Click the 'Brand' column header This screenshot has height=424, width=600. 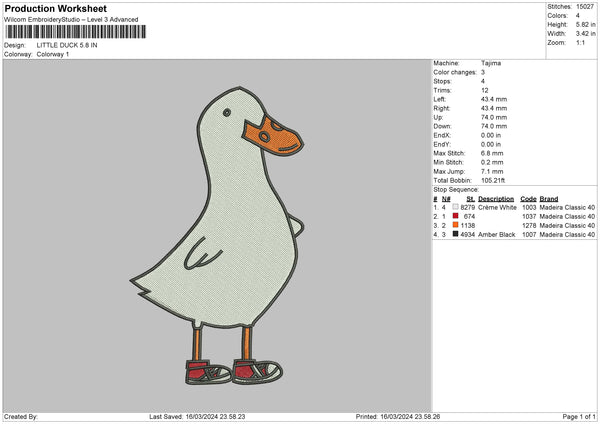(x=549, y=199)
